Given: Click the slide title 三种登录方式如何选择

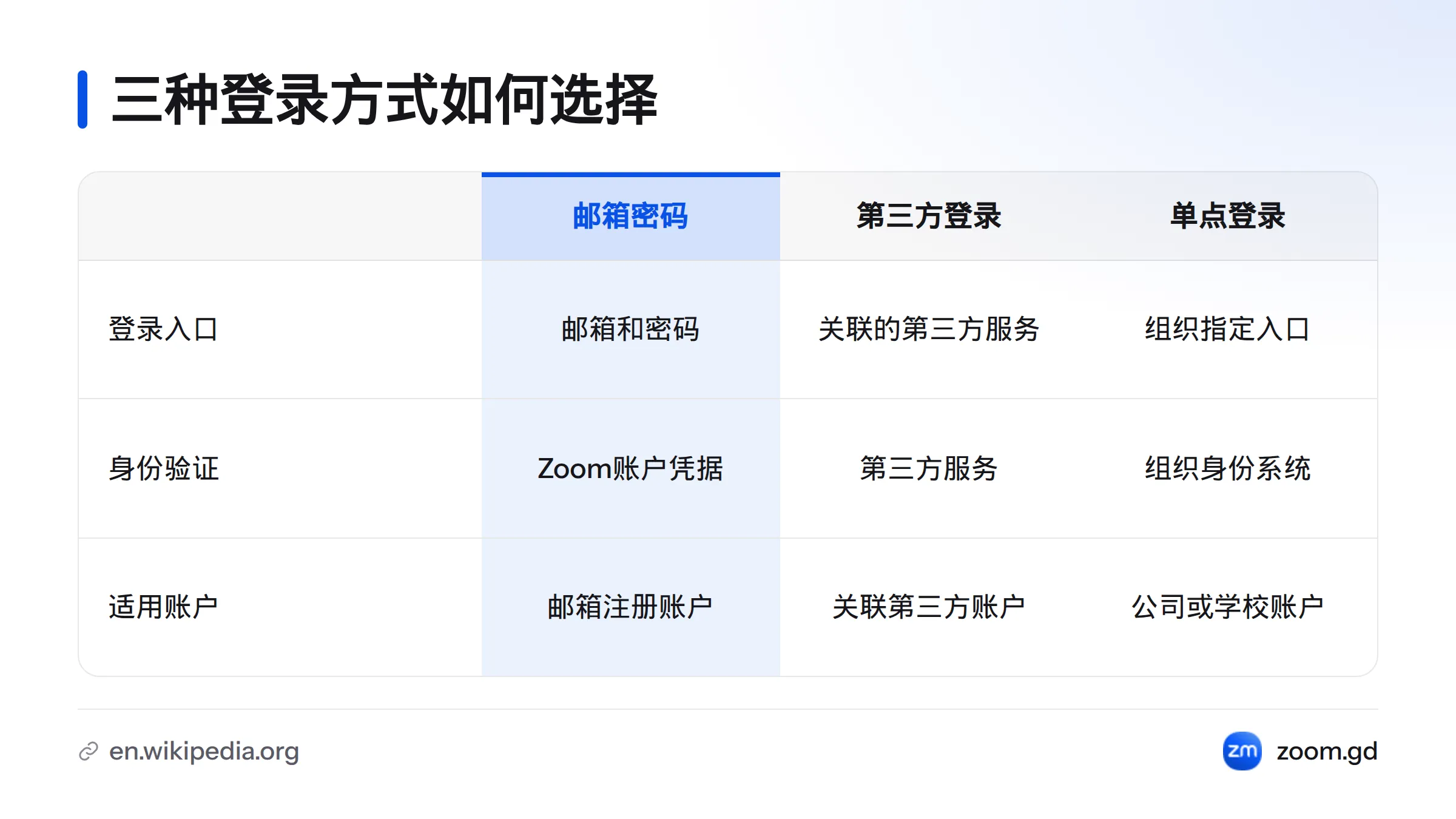Looking at the screenshot, I should coord(385,99).
